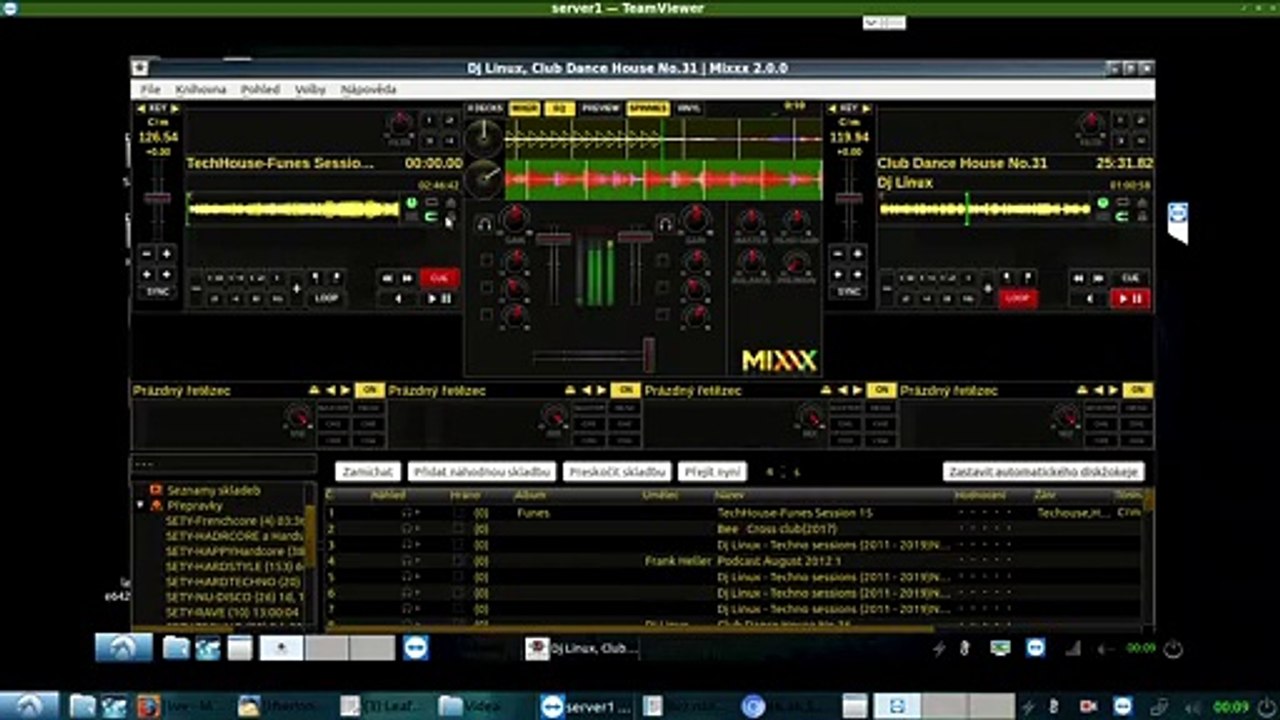Screen dimensions: 1280x720
Task: Click rewind button on the left deck
Action: point(388,278)
